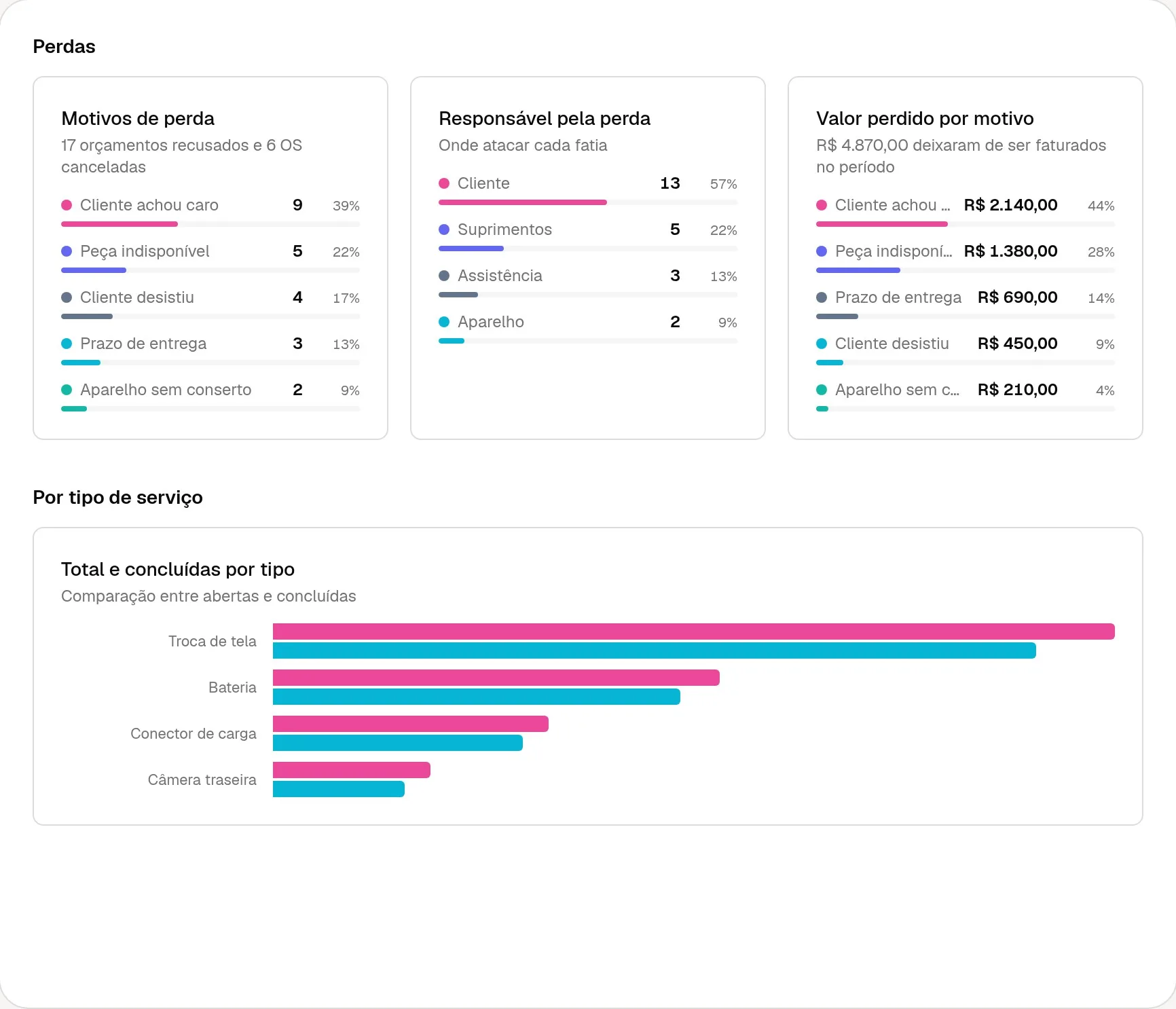
Task: Click pink progress bar under 'Cliente achou caro'
Action: [x=120, y=224]
